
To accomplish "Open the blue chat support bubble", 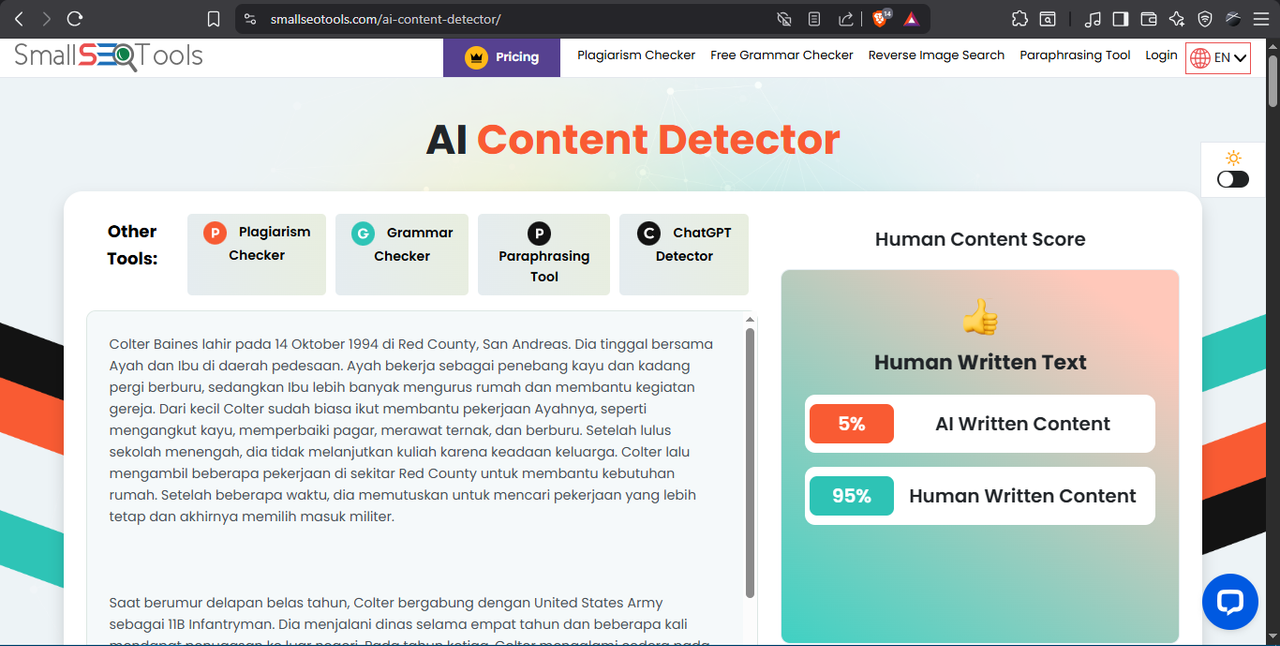I will click(x=1230, y=602).
